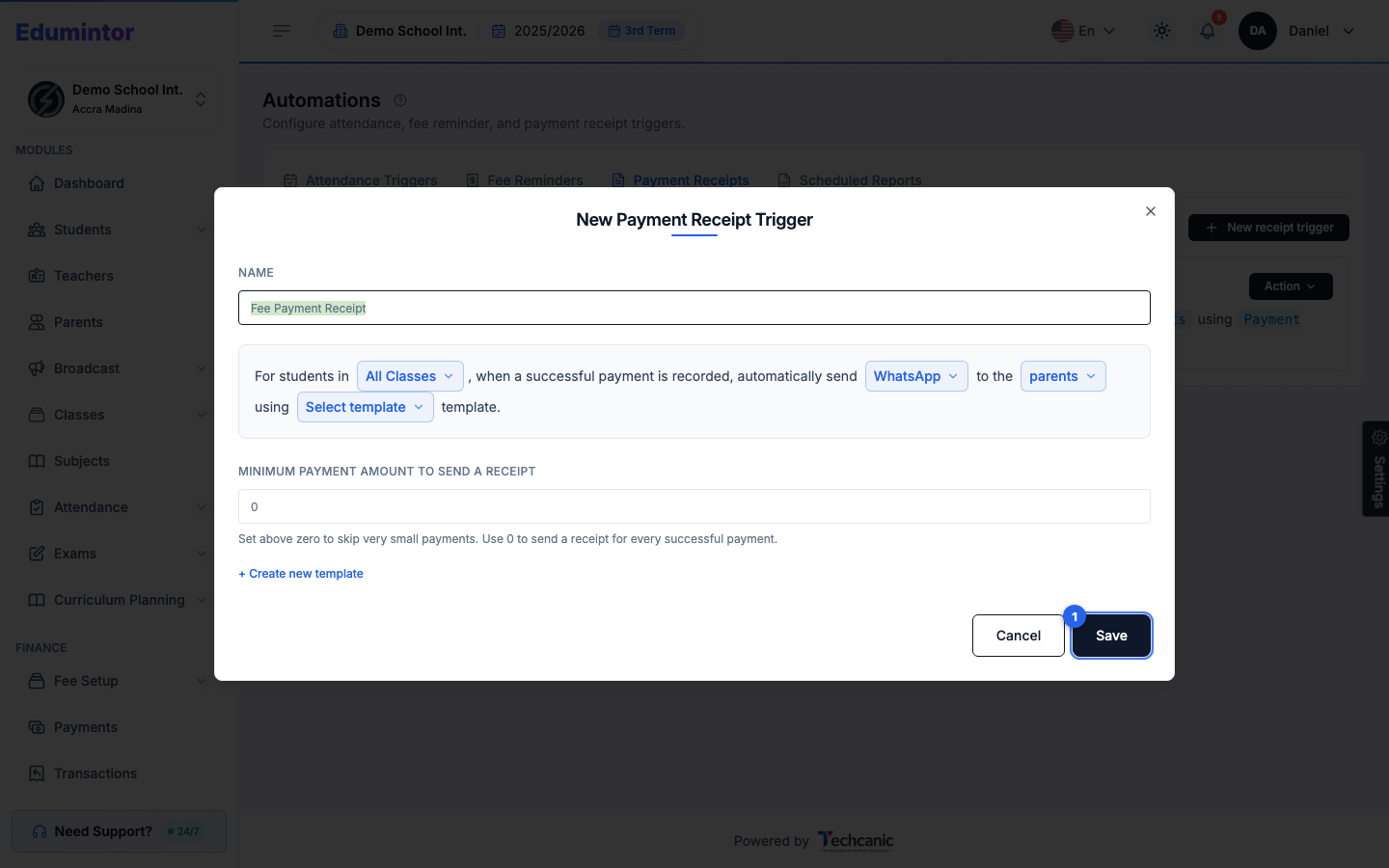Click the Broadcast megaphone icon
Image resolution: width=1389 pixels, height=868 pixels.
(x=37, y=368)
